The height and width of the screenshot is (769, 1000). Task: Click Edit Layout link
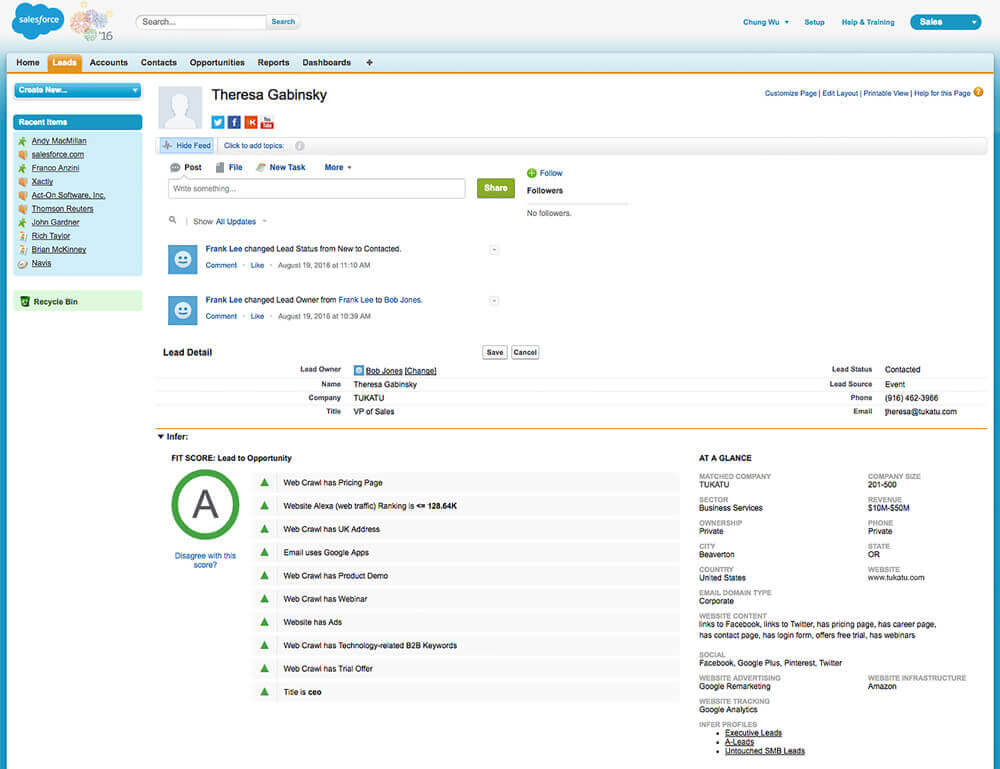point(840,93)
